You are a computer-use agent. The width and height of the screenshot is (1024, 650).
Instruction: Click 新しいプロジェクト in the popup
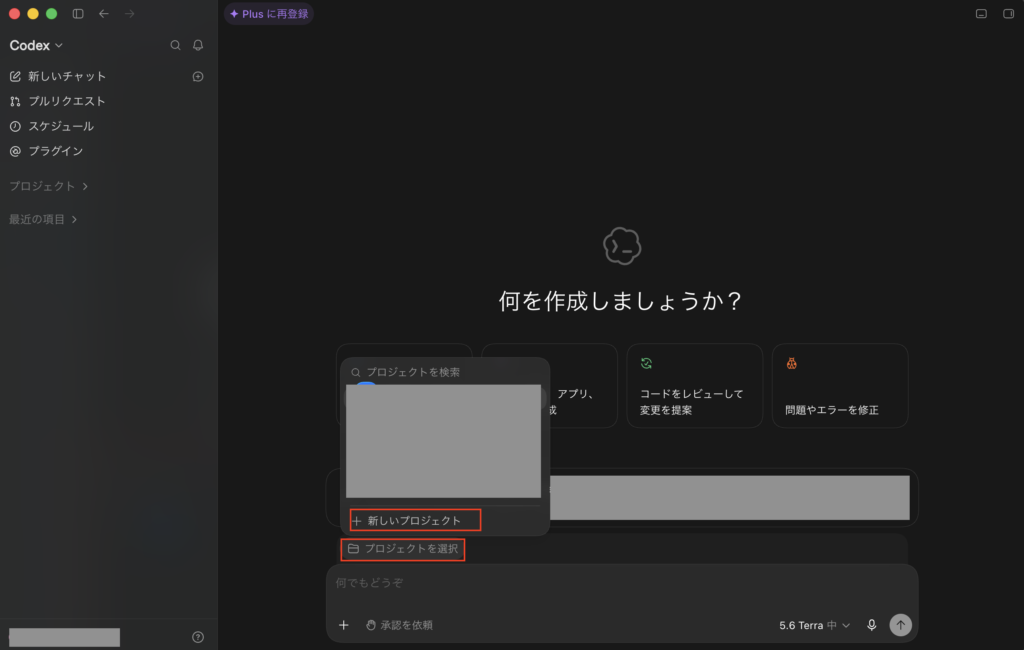415,521
